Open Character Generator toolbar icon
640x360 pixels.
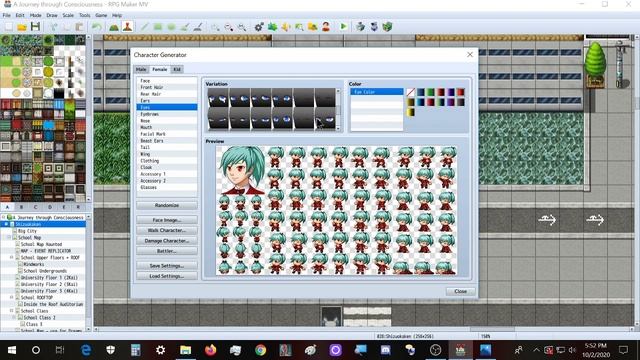(326, 27)
